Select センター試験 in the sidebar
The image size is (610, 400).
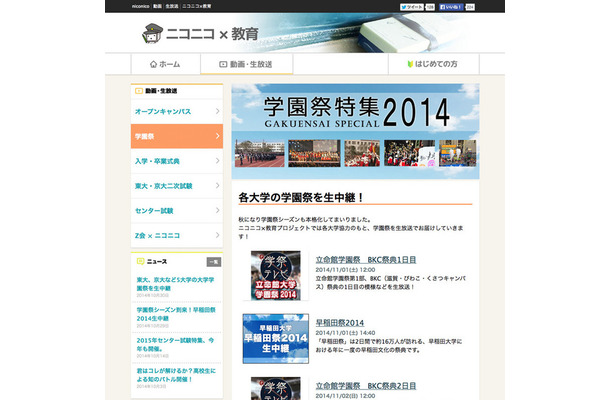[x=177, y=211]
